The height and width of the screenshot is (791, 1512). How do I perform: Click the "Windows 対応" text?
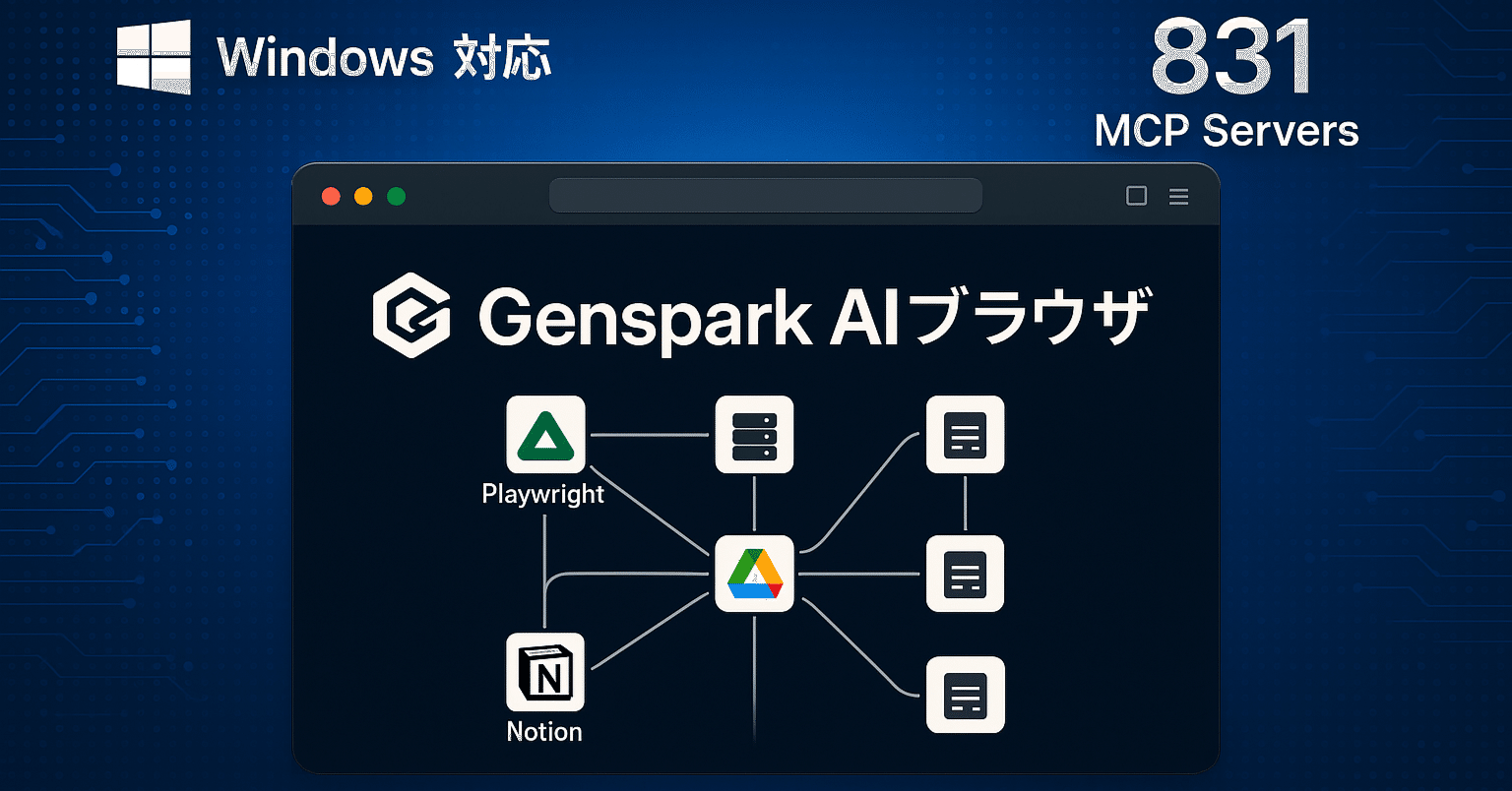(384, 58)
